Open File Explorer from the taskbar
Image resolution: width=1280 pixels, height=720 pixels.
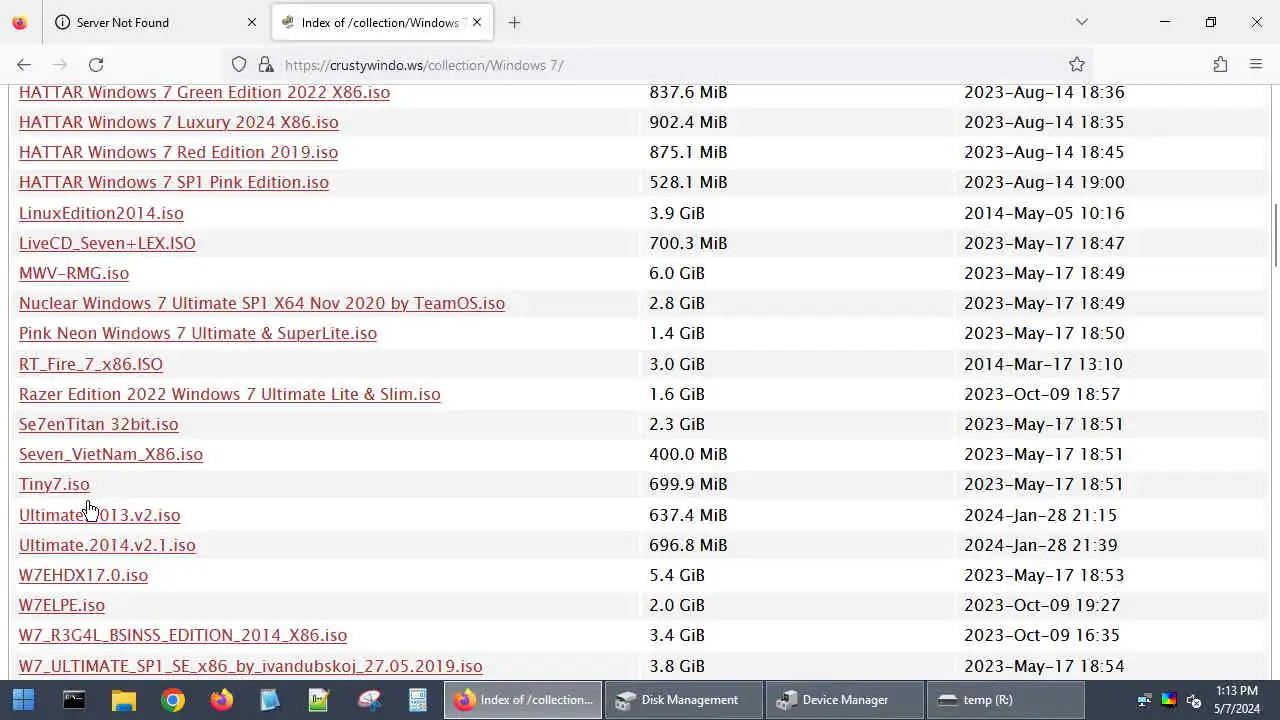pos(123,700)
